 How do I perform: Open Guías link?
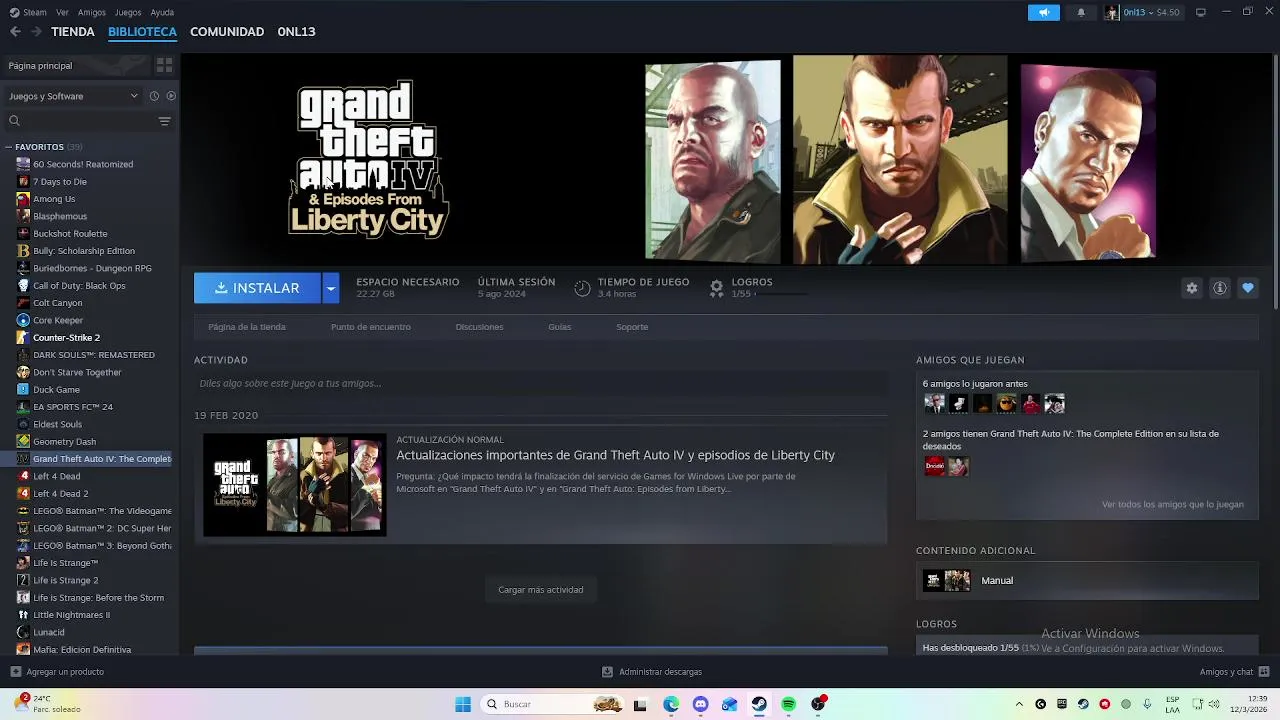pos(560,327)
